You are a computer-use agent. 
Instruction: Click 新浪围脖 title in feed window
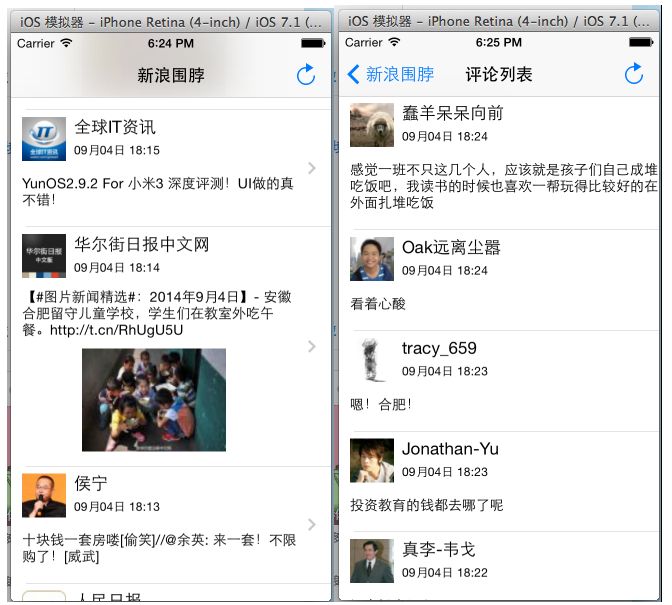(171, 75)
